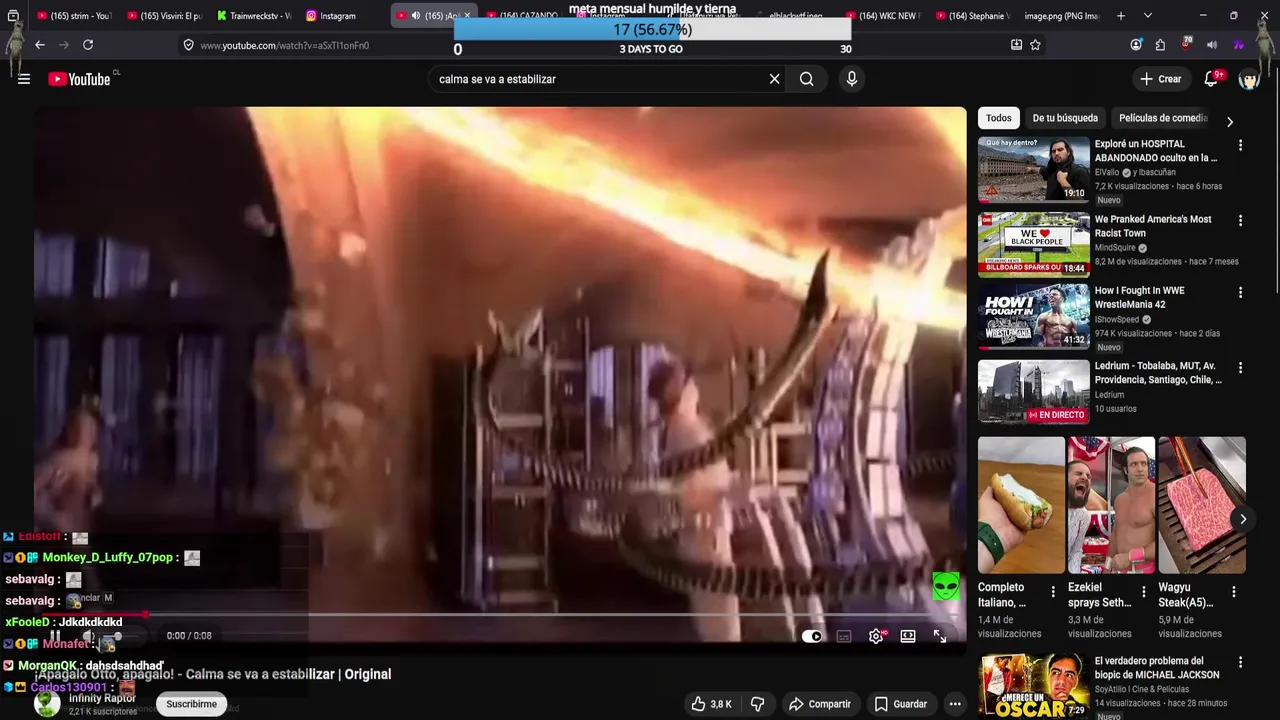
Task: Switch to the Stephanie browser tab
Action: click(x=974, y=16)
